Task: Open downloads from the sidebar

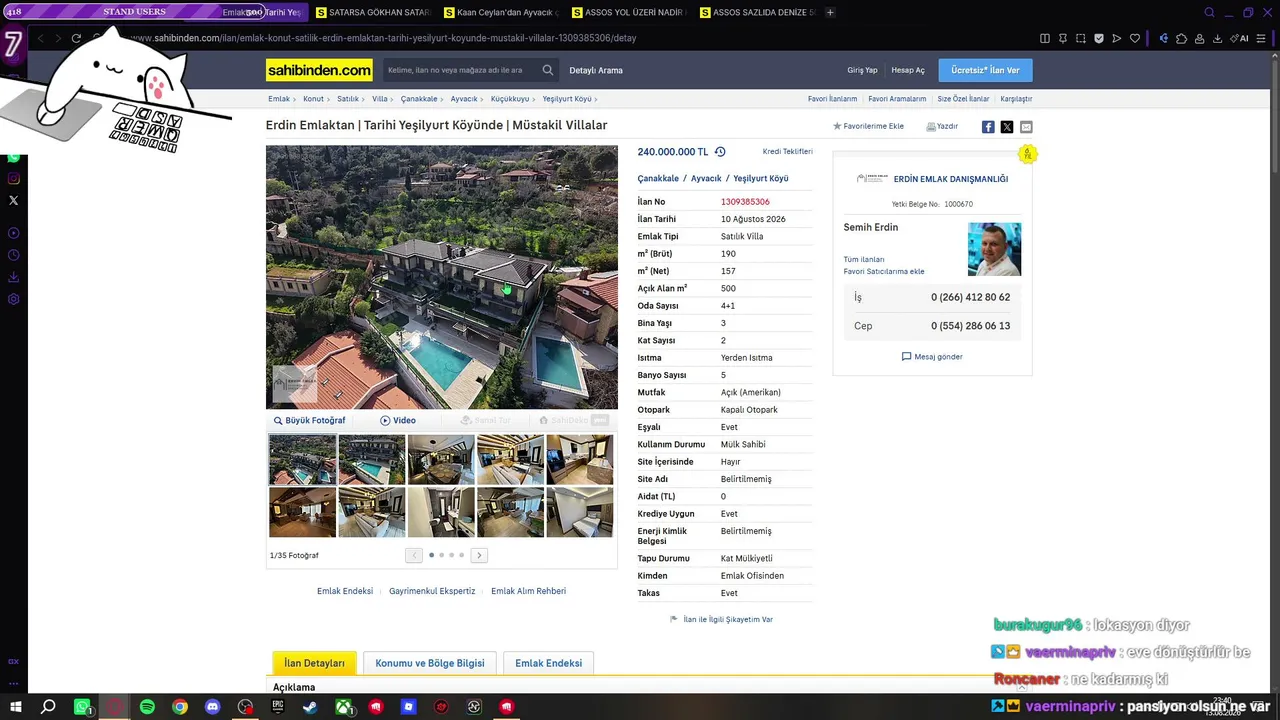Action: pyautogui.click(x=14, y=277)
